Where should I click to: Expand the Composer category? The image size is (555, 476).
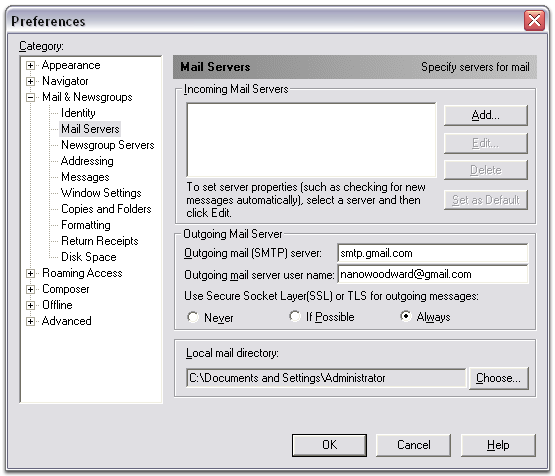pos(30,289)
